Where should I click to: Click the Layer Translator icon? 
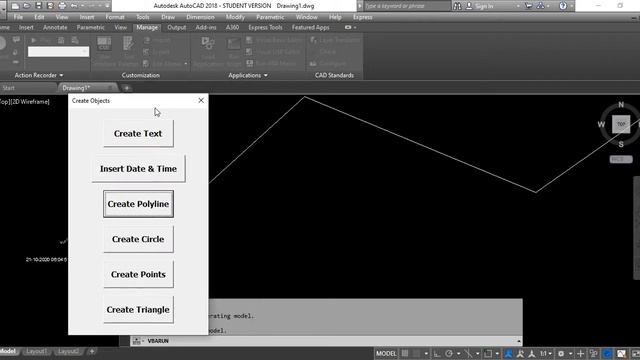[x=313, y=40]
